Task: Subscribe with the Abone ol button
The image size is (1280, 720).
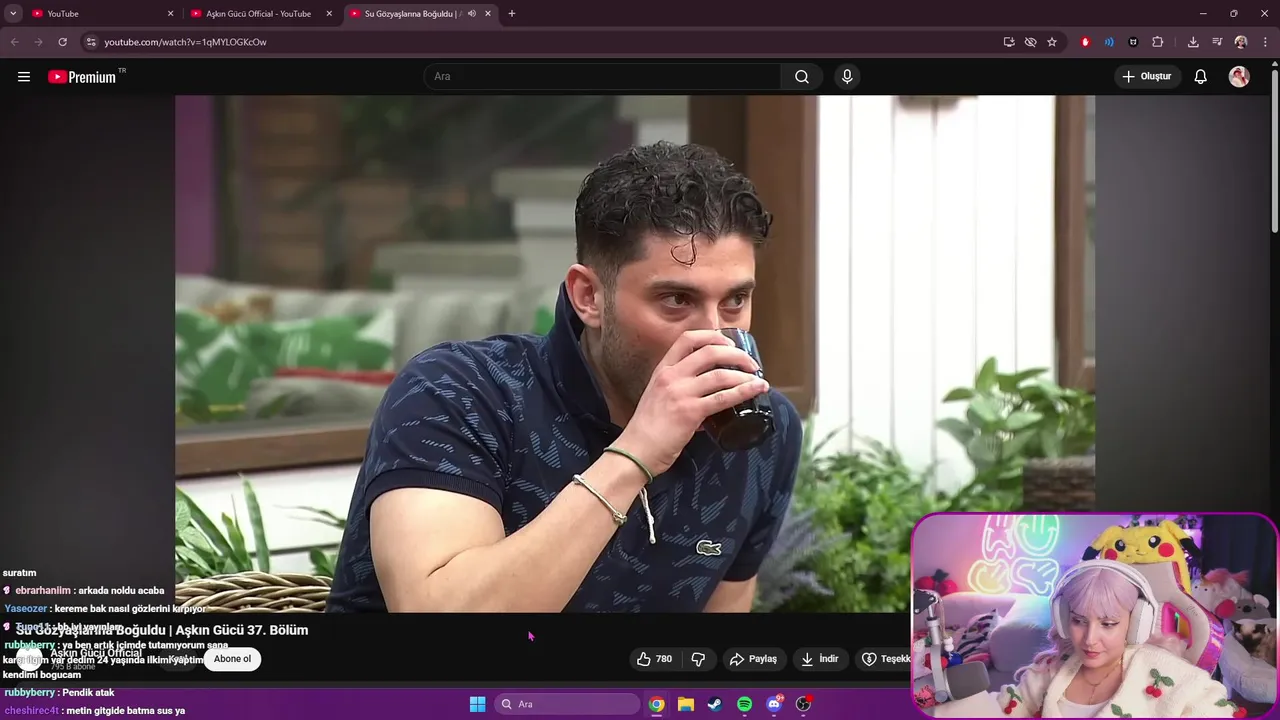Action: point(232,659)
